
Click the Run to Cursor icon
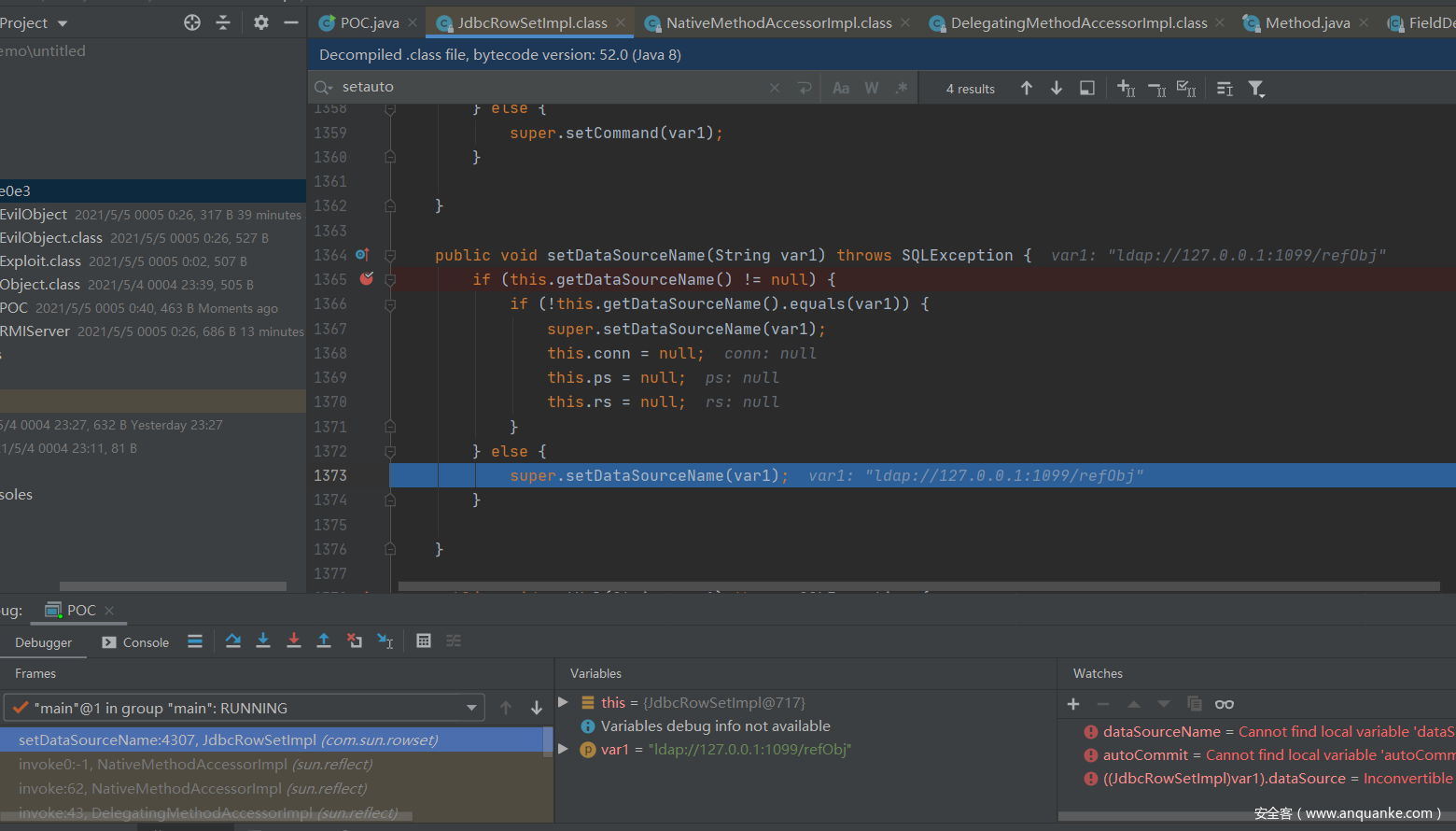385,641
